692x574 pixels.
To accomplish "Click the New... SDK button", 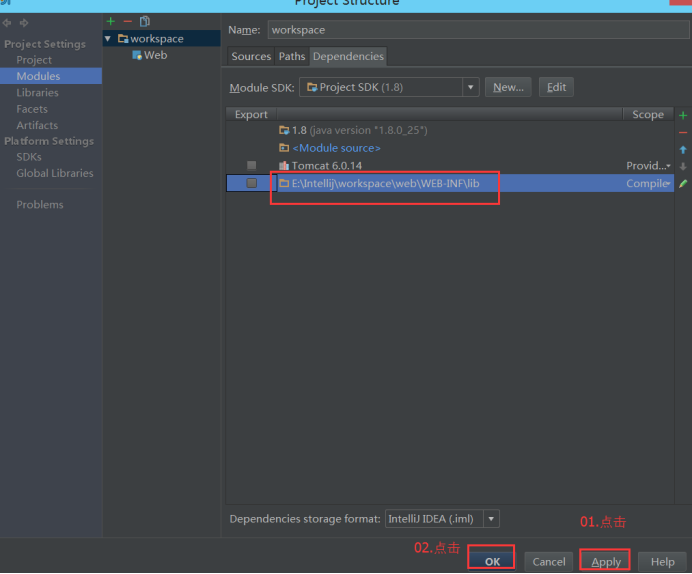I will pos(508,87).
